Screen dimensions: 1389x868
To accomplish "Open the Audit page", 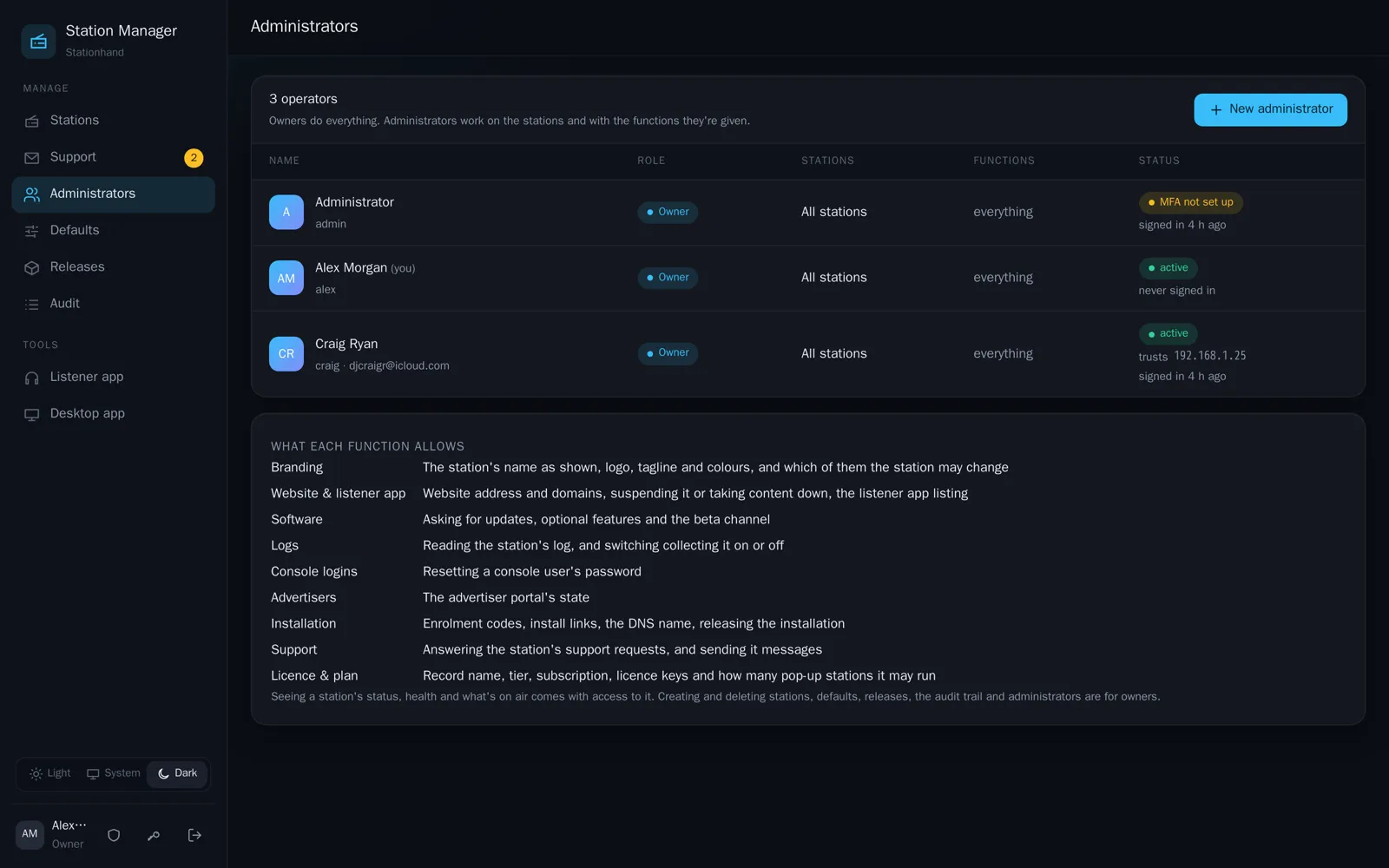I will tap(113, 304).
